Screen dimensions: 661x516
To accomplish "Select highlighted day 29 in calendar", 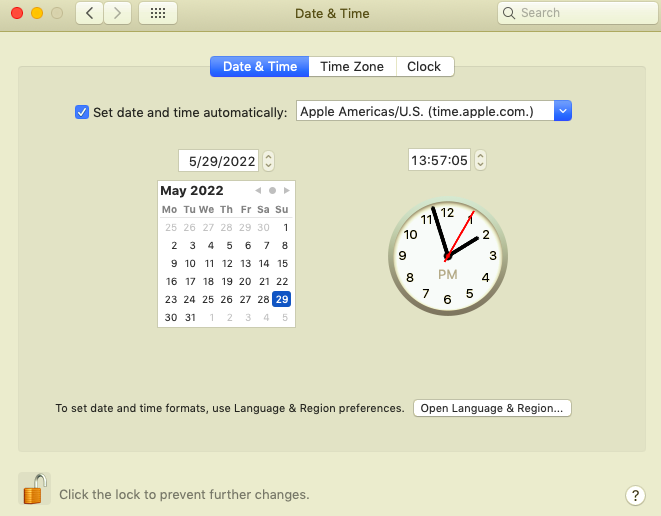I will tap(282, 299).
